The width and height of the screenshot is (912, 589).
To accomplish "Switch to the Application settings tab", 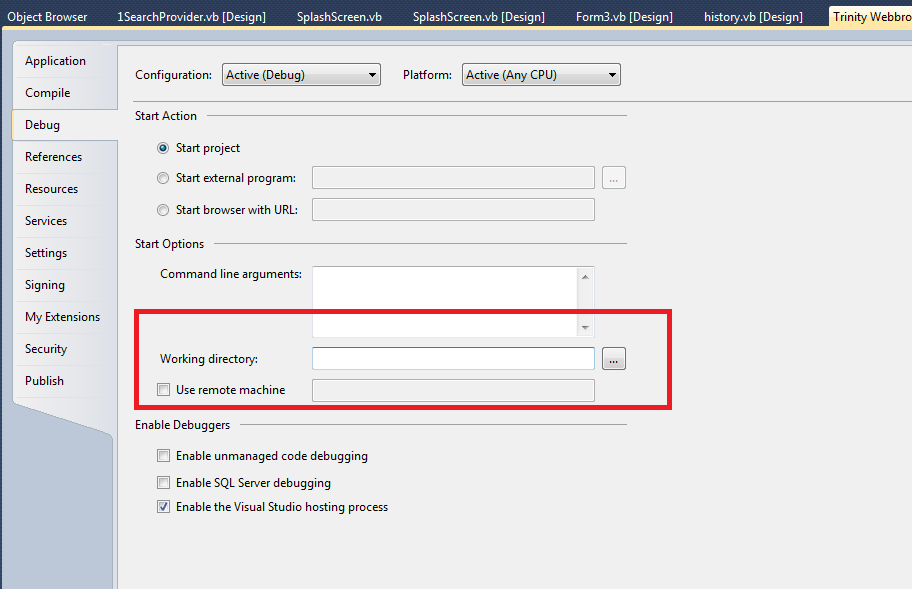I will [x=56, y=61].
